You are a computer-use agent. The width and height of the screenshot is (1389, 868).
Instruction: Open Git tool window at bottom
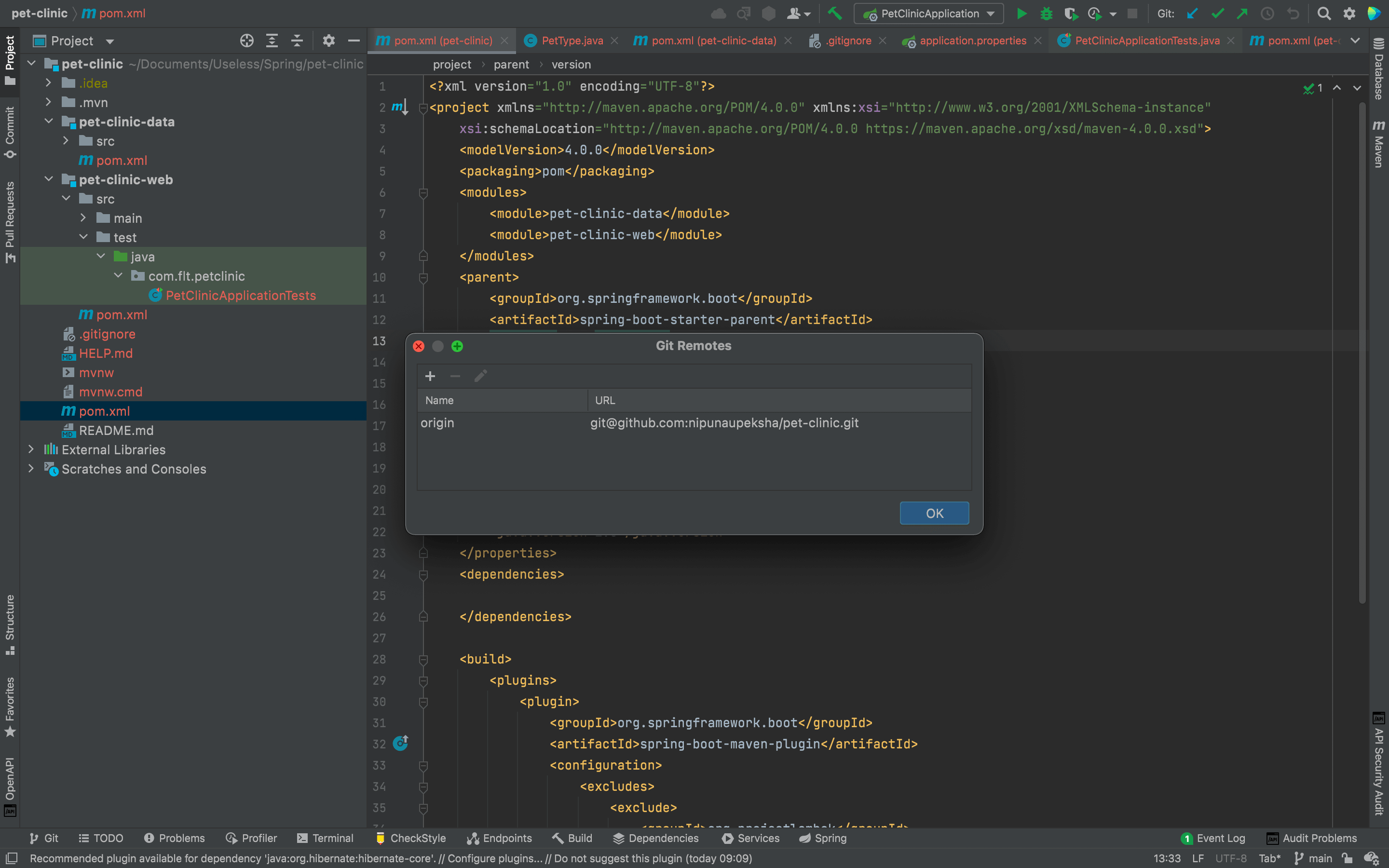(x=44, y=838)
